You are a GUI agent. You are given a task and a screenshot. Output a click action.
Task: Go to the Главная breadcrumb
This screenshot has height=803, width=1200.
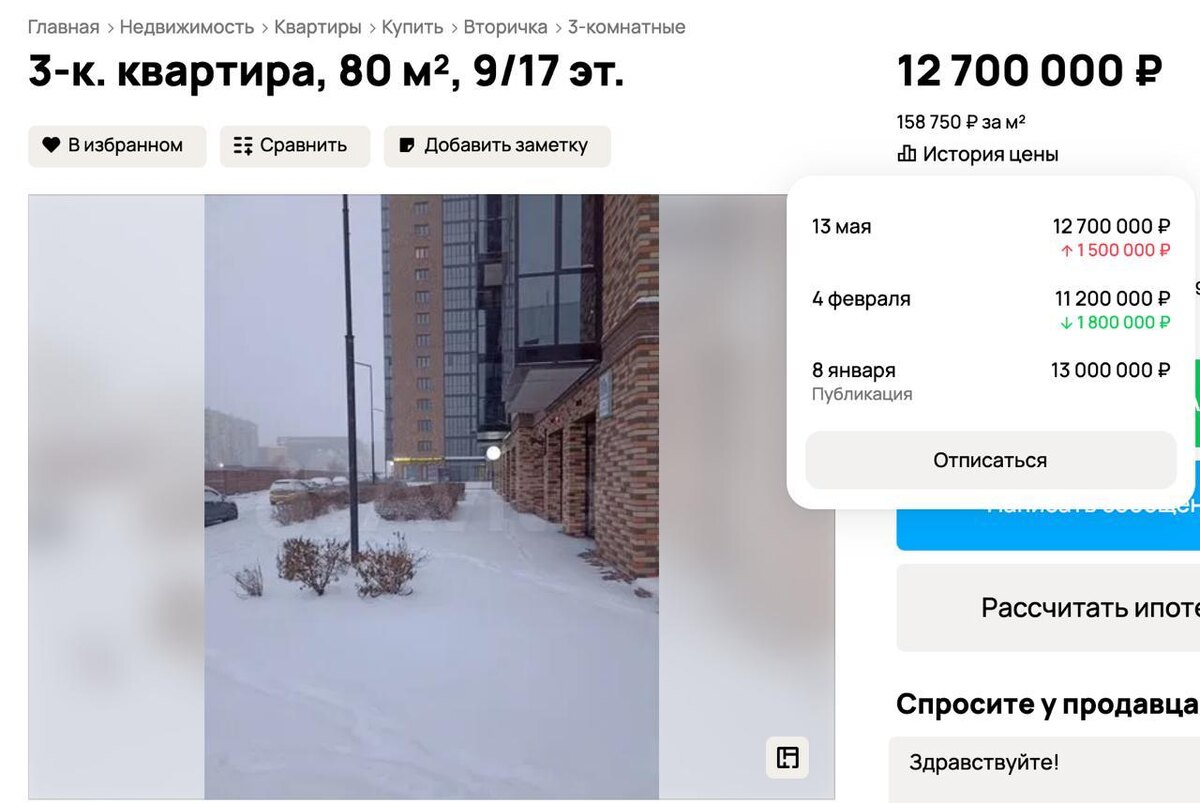pos(64,27)
